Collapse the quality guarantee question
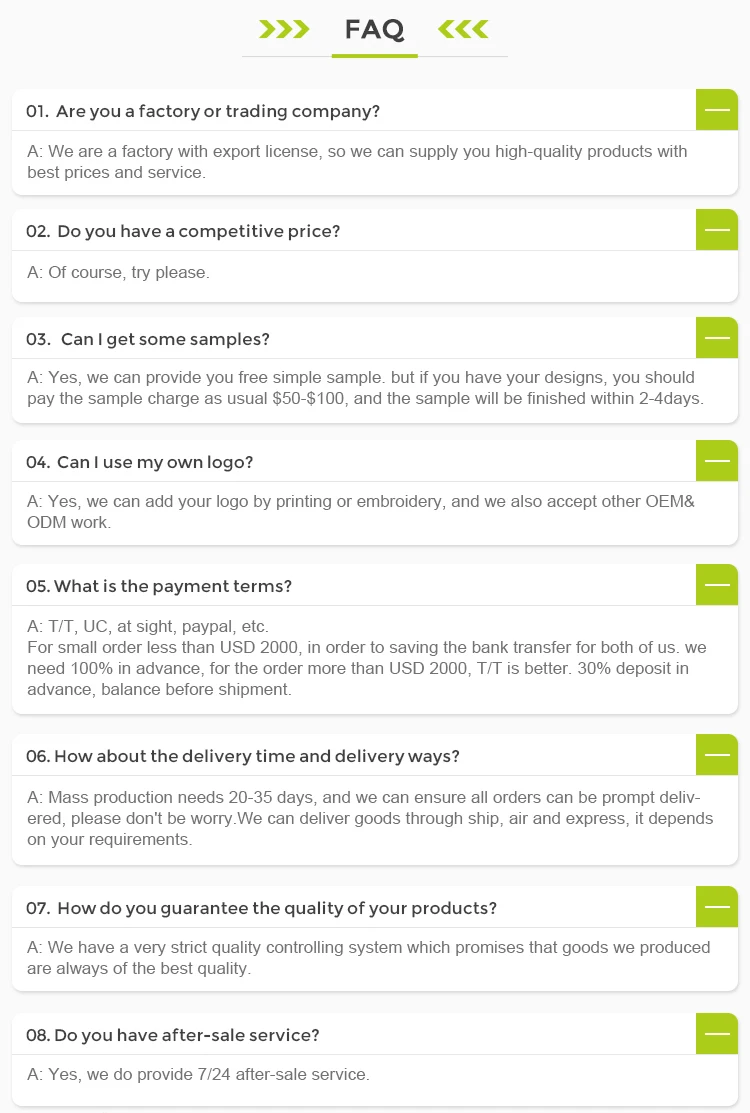Viewport: 750px width, 1113px height. [717, 907]
